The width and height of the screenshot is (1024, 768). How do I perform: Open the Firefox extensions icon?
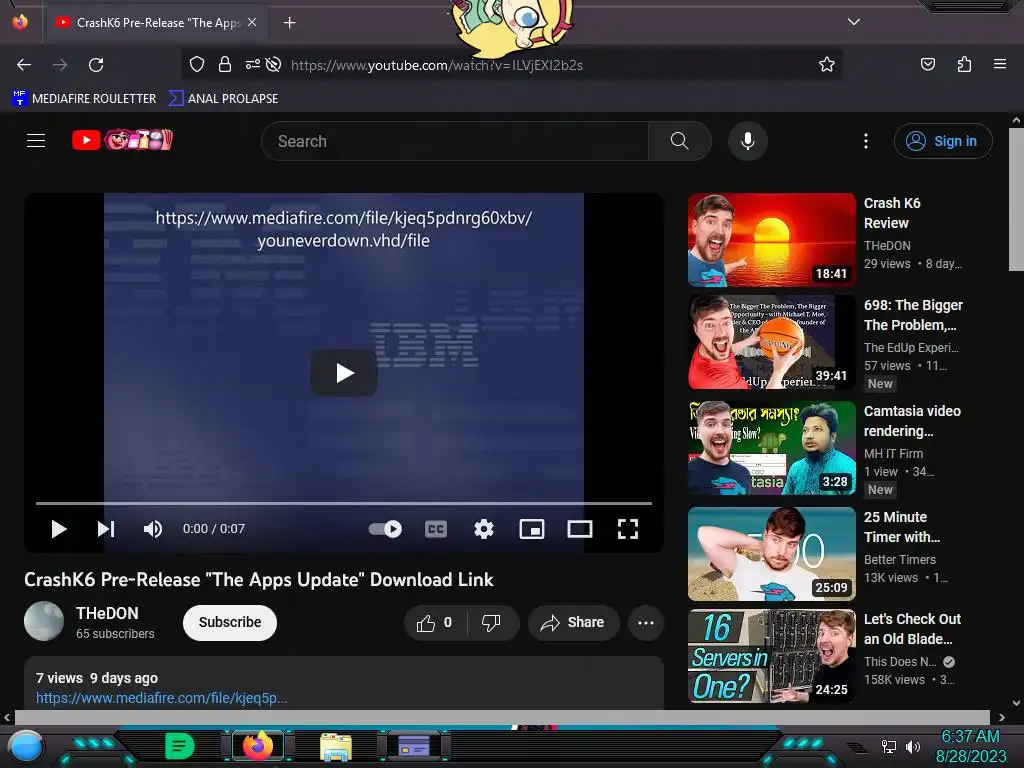pos(964,64)
